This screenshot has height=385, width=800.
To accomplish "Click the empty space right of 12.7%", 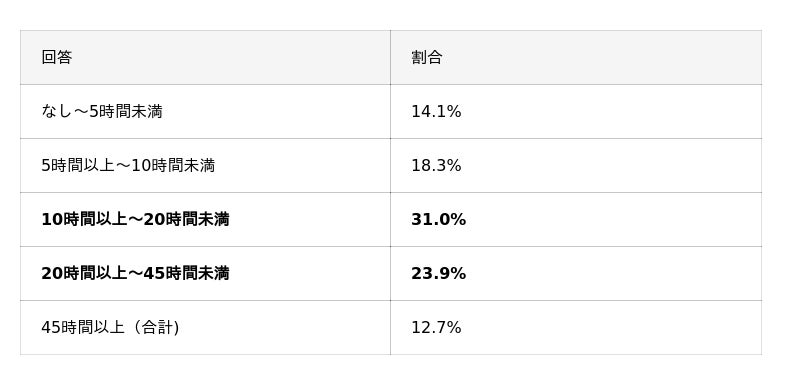I will coord(611,327).
